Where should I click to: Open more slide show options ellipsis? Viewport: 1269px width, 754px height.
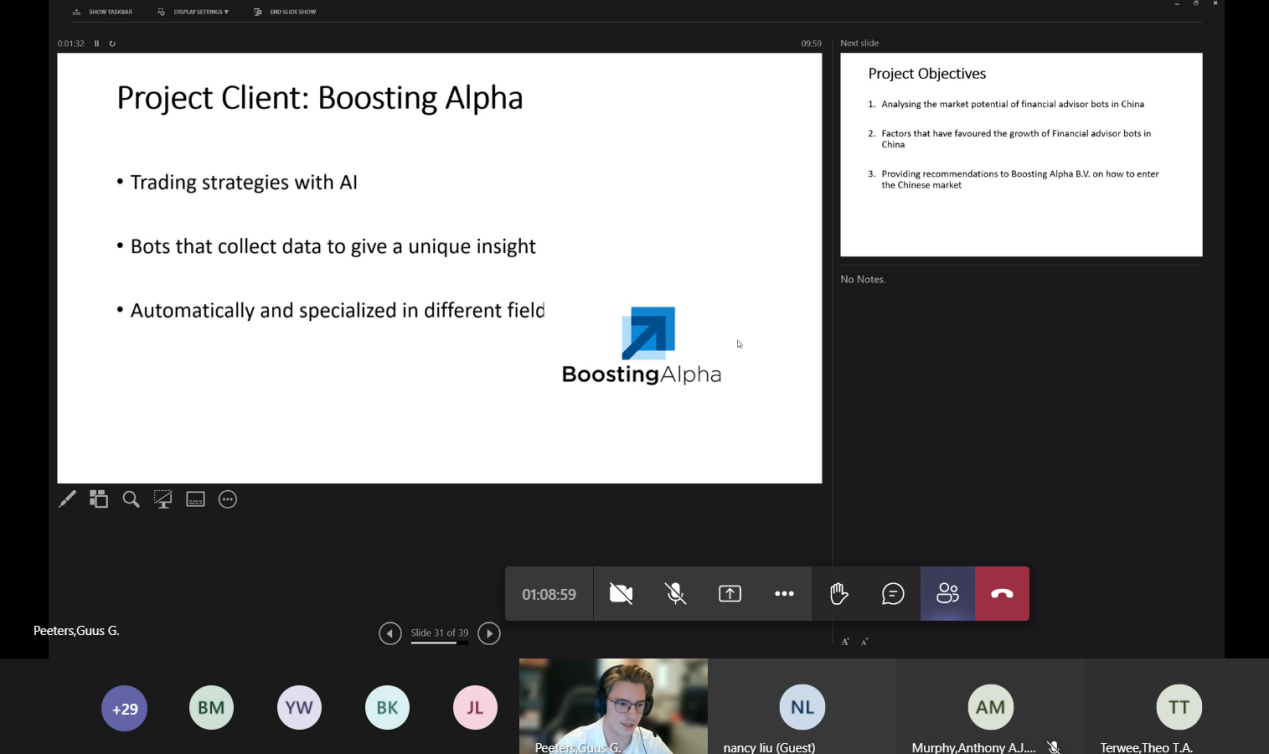click(x=228, y=499)
